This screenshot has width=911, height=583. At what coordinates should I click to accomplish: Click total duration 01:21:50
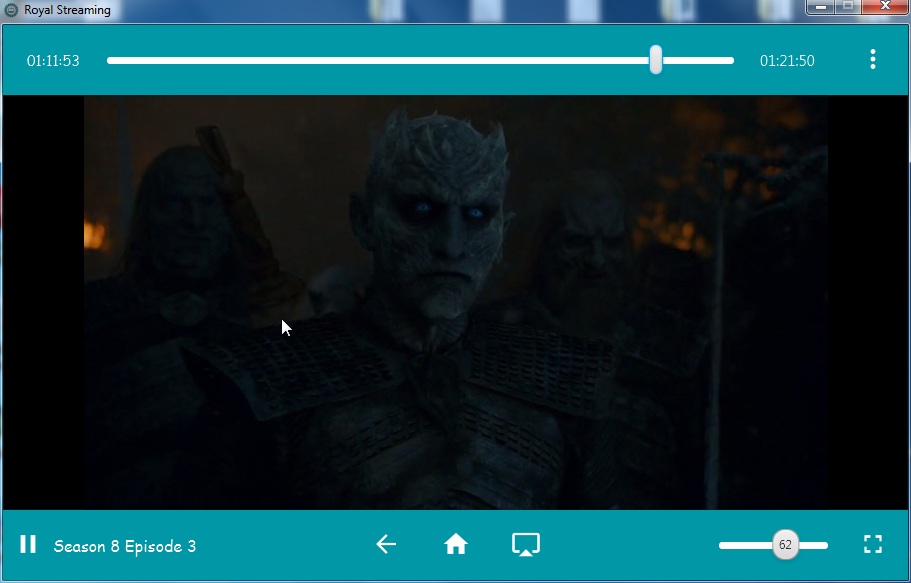click(787, 60)
